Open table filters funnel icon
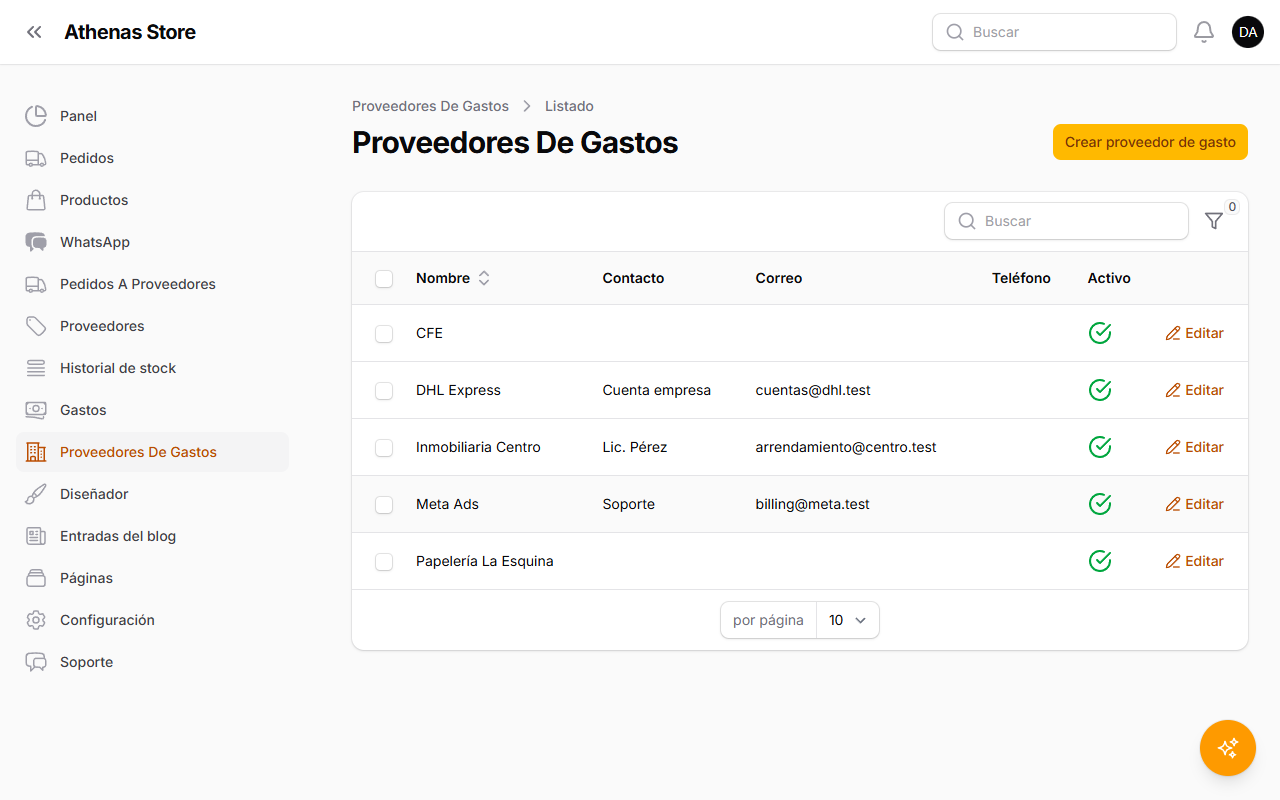 click(1214, 221)
